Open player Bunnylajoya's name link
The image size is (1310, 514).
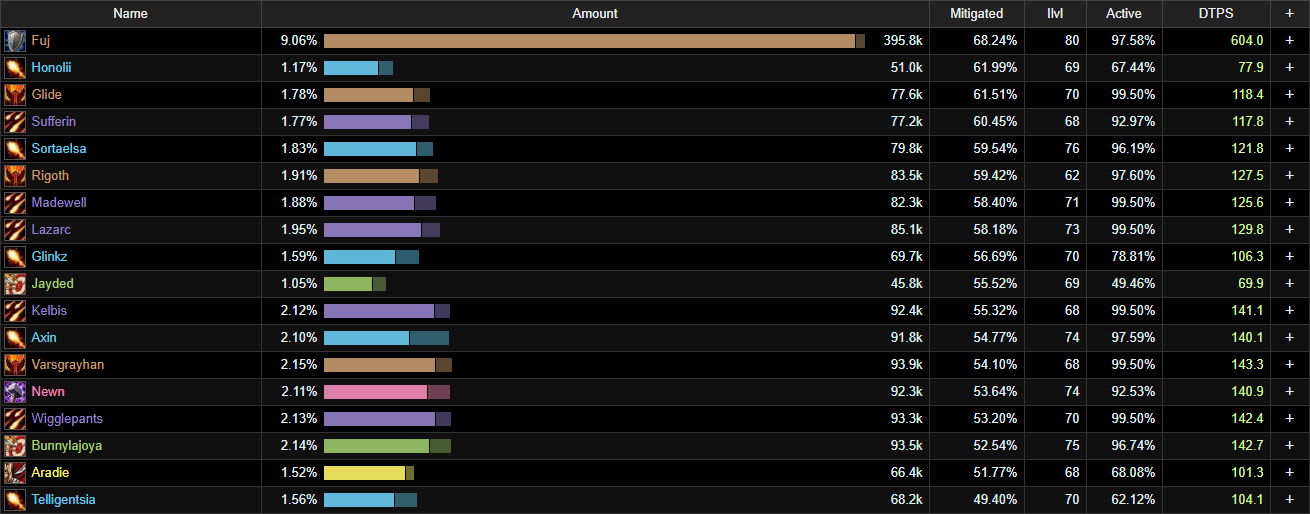point(67,446)
